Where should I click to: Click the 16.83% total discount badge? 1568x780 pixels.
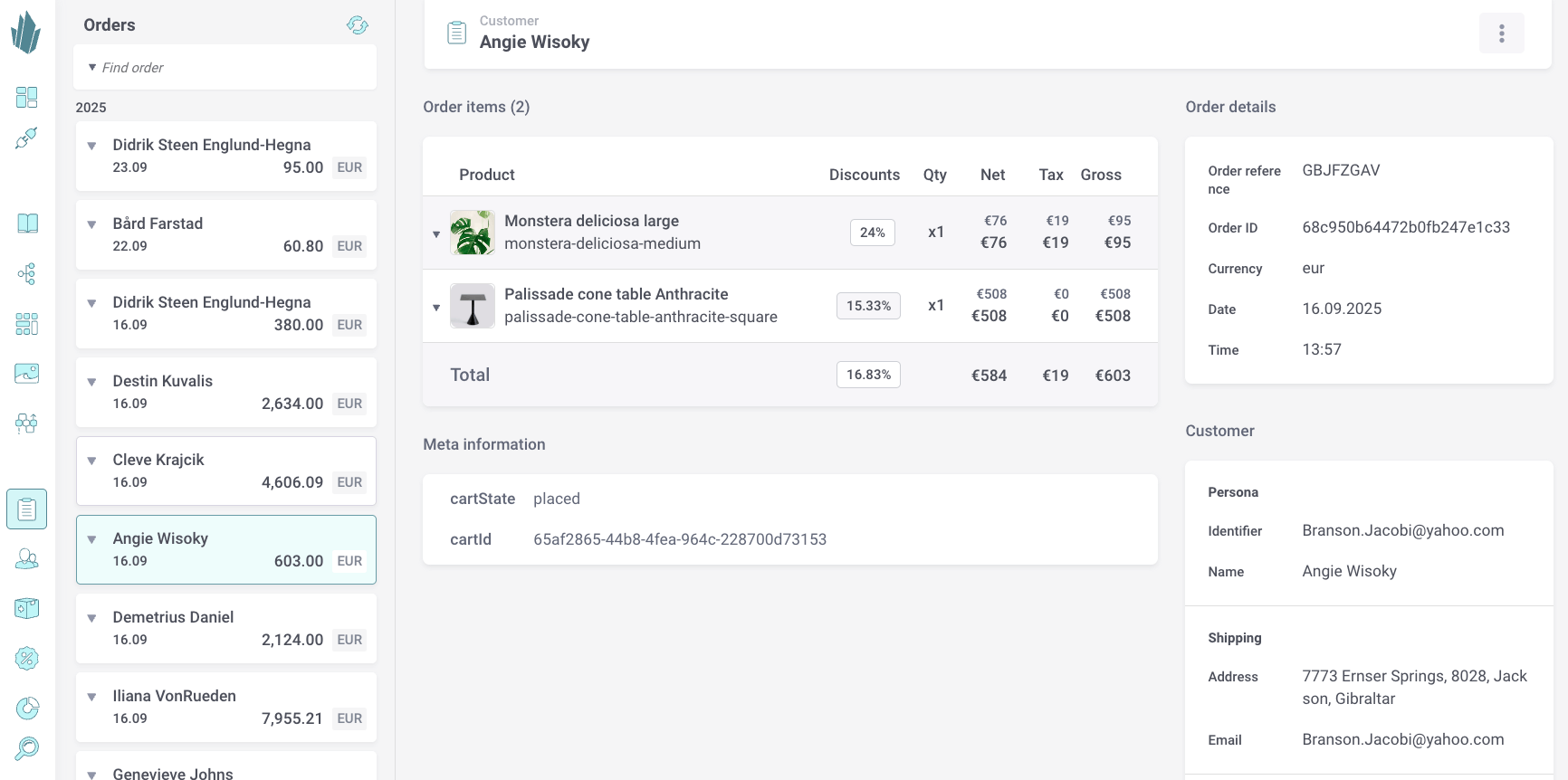tap(868, 375)
